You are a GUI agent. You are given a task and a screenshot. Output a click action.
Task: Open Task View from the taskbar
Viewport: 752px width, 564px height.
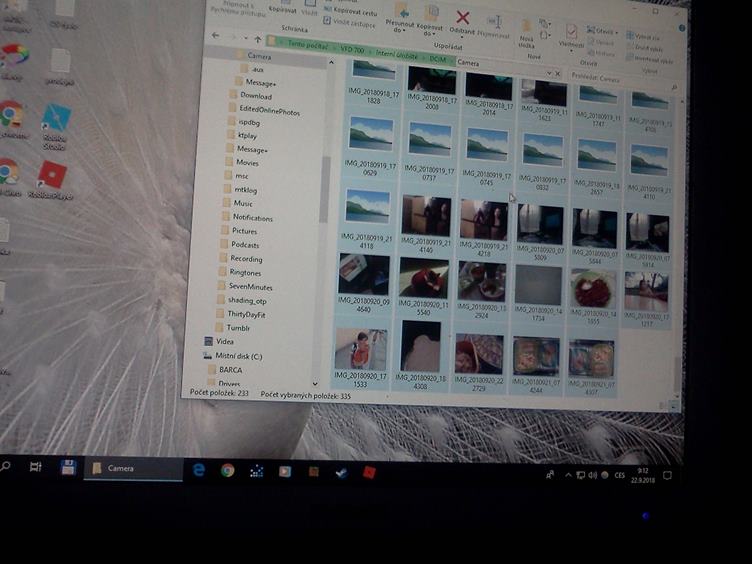35,466
